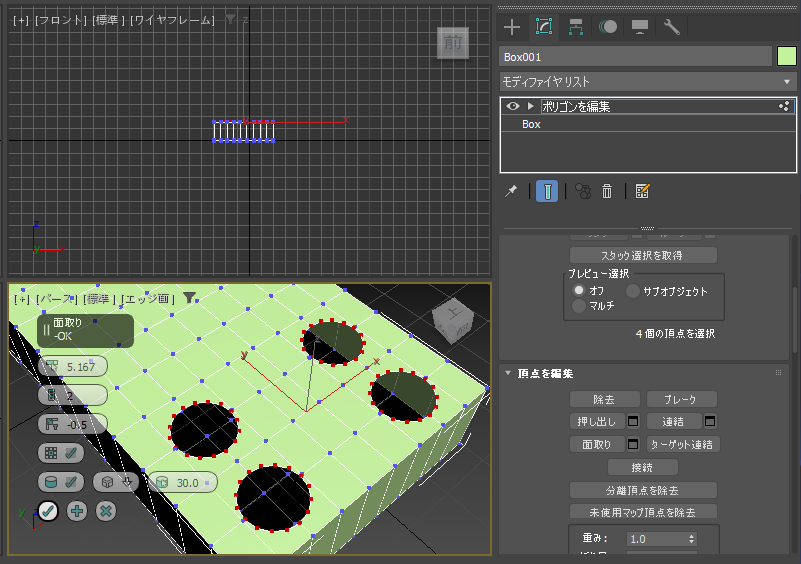Click the pin stack icon
This screenshot has height=564, width=801.
click(x=511, y=192)
